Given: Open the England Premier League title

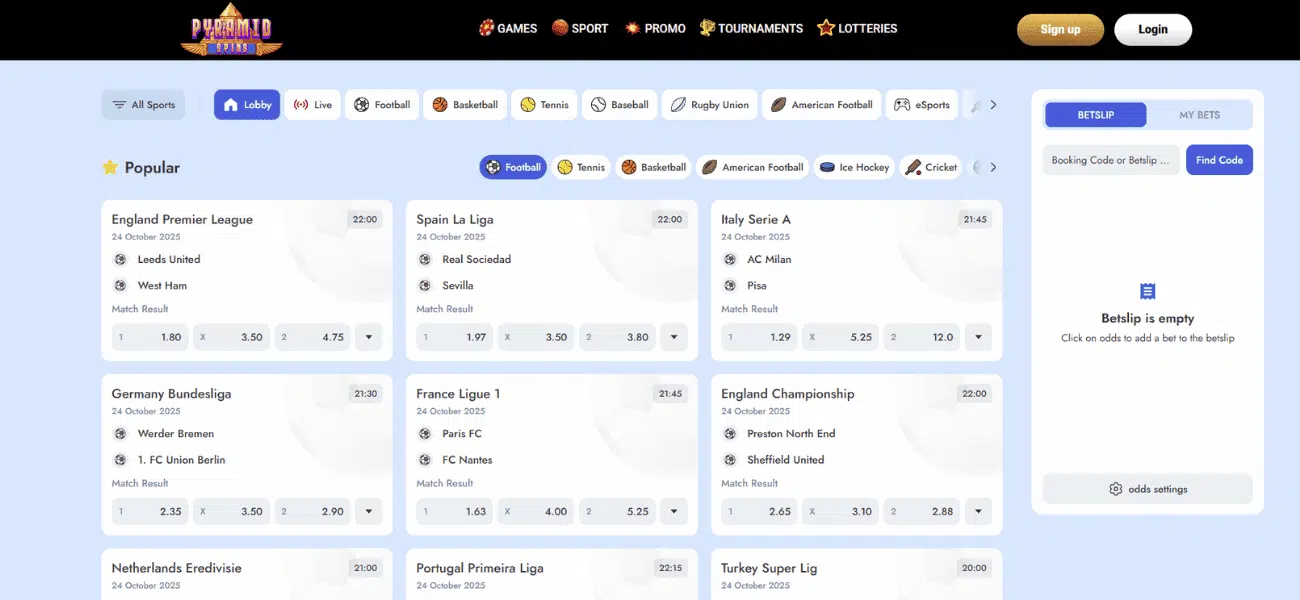Looking at the screenshot, I should (x=182, y=219).
